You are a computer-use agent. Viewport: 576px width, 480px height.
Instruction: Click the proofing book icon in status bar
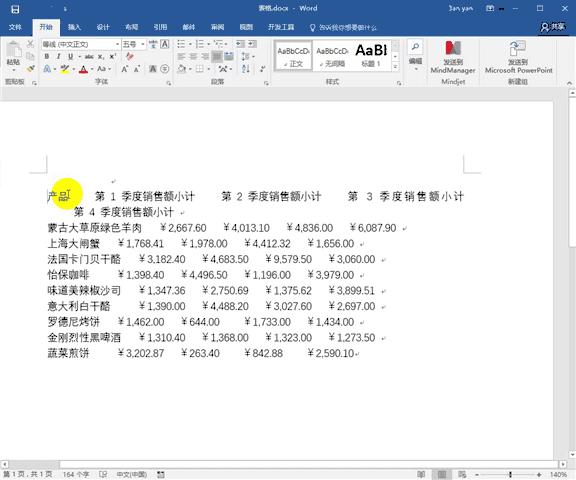(103, 474)
